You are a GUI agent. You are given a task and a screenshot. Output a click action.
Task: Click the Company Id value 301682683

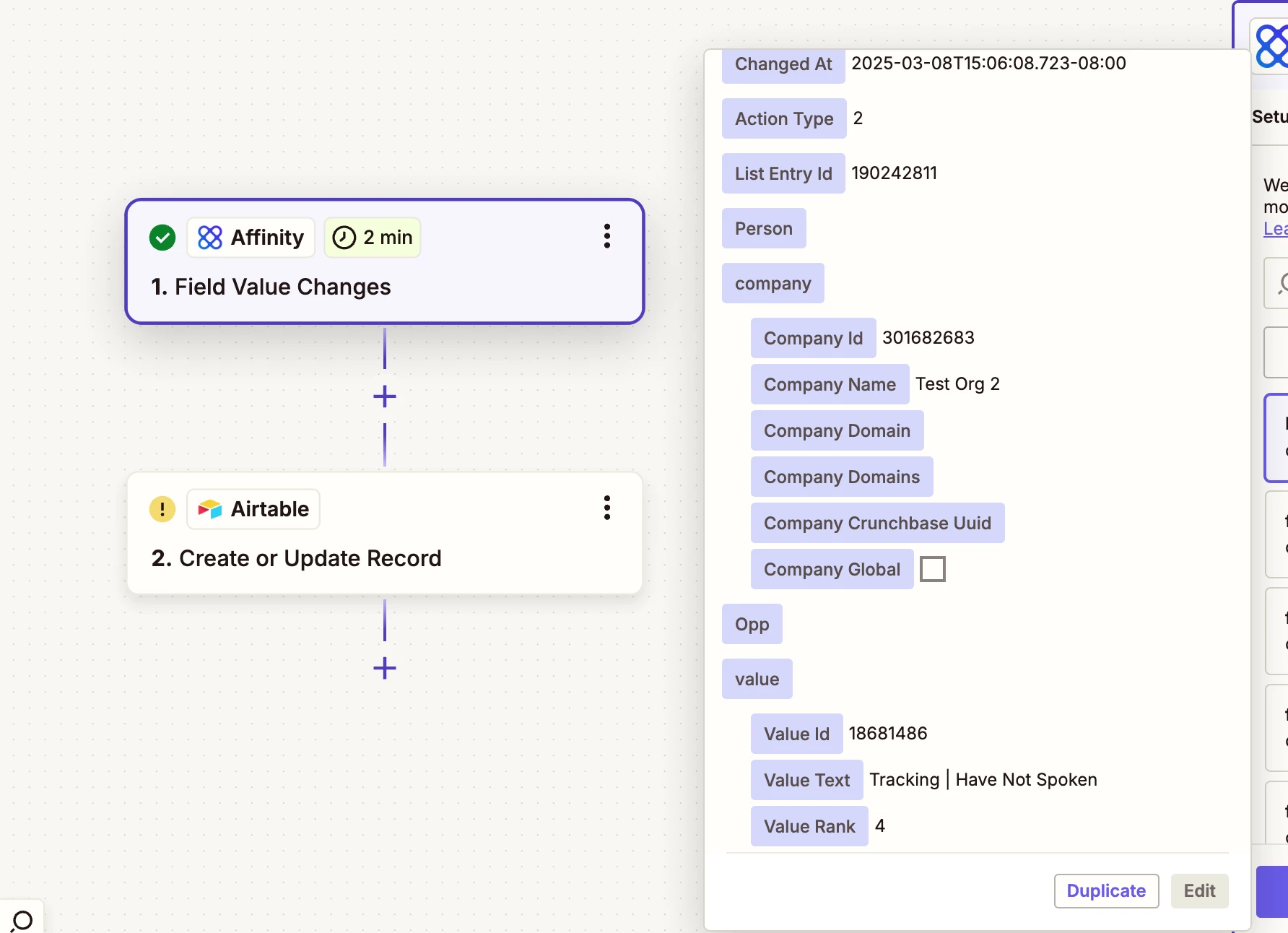click(x=928, y=337)
